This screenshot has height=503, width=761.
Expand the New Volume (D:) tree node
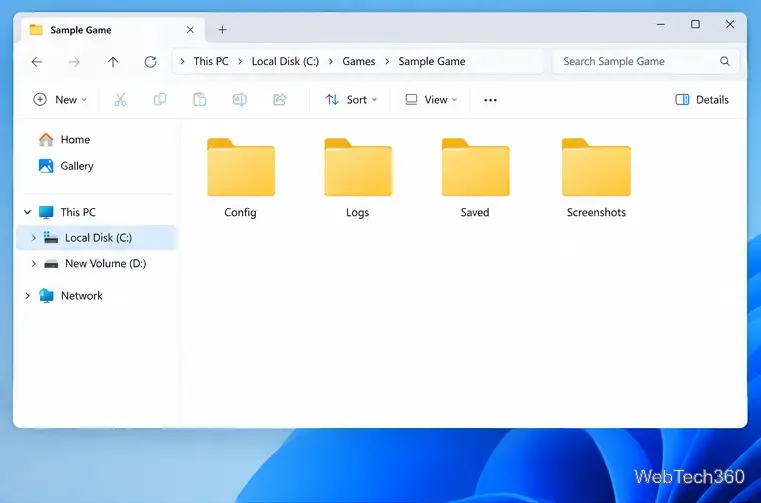coord(33,264)
